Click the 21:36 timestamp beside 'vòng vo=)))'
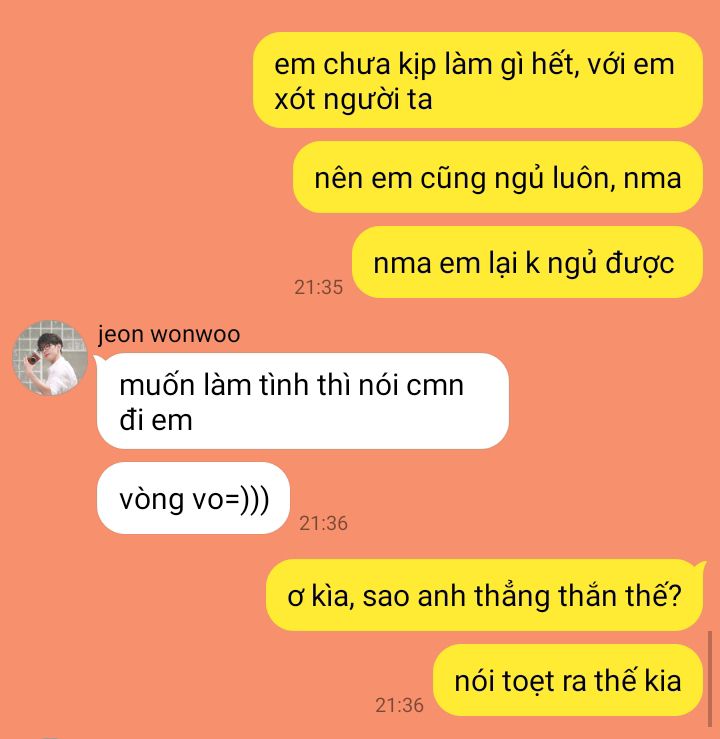The height and width of the screenshot is (739, 720). click(x=324, y=523)
